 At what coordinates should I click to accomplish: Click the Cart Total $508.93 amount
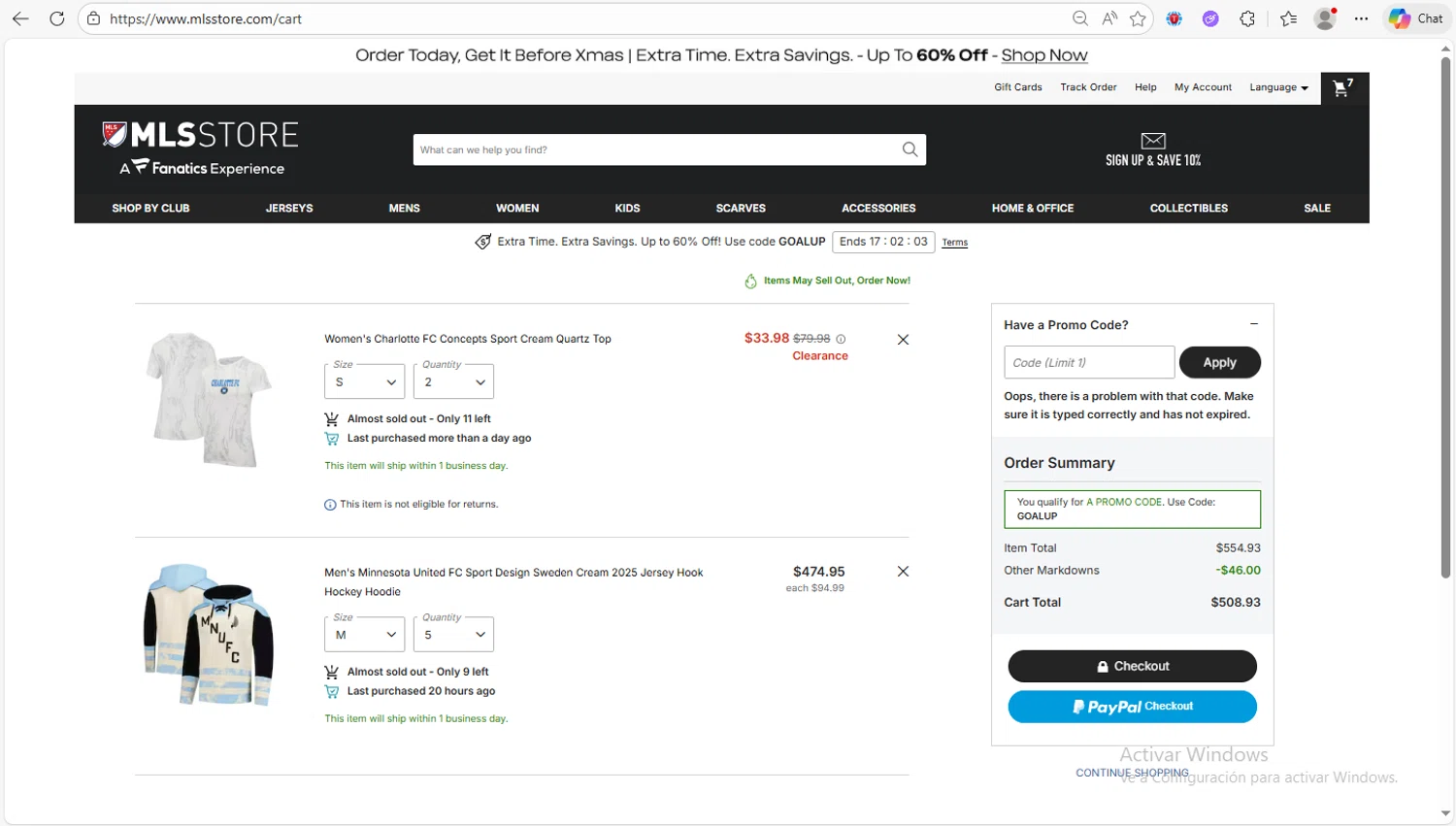point(1236,602)
